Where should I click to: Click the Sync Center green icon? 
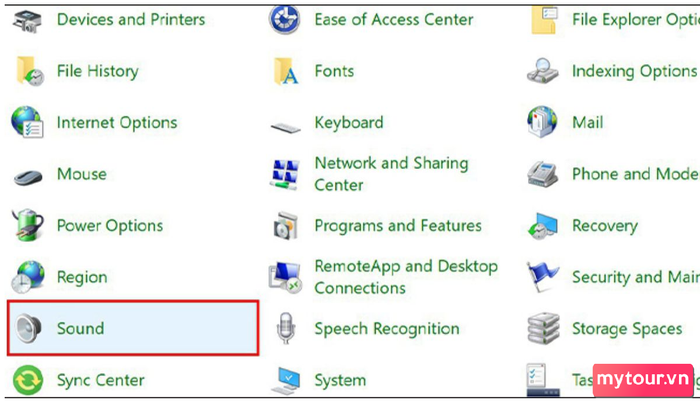[28, 380]
